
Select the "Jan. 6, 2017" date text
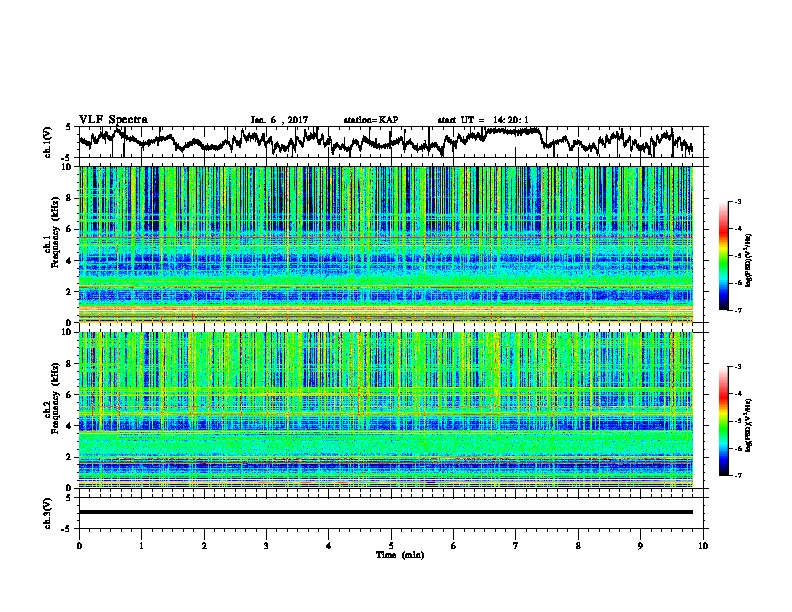279,120
